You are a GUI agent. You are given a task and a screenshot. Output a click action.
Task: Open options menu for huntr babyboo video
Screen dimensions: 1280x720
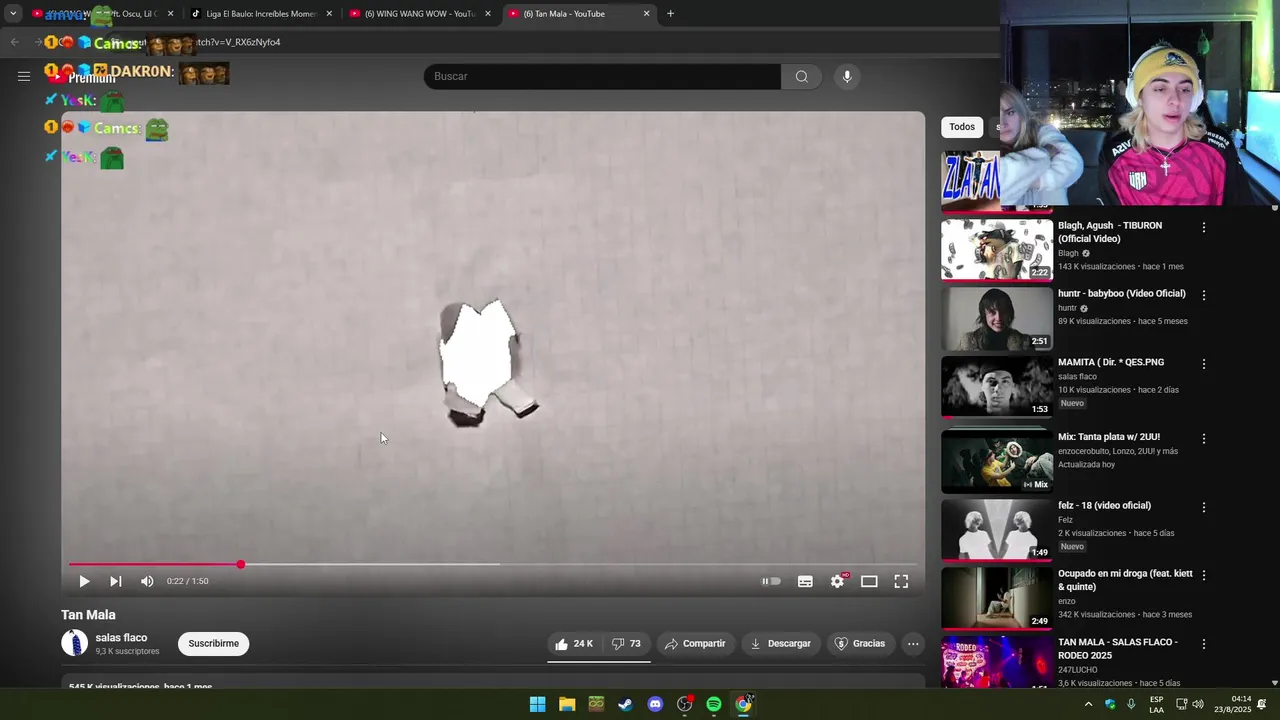1203,295
